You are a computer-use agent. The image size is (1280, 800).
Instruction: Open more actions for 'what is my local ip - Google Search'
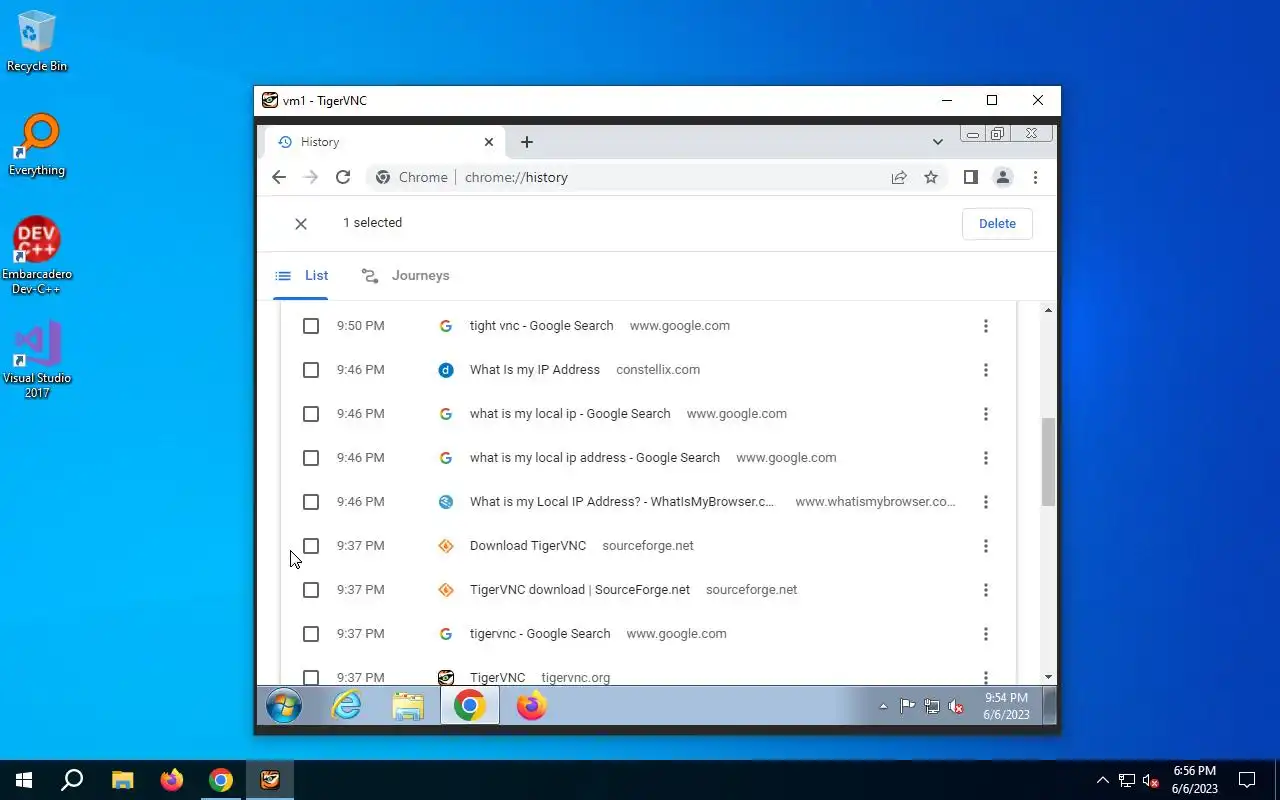986,414
